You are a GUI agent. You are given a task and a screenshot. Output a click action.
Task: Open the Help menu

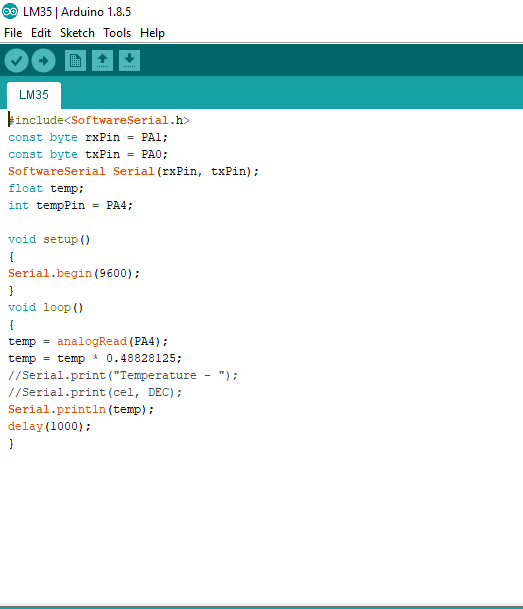pyautogui.click(x=152, y=33)
